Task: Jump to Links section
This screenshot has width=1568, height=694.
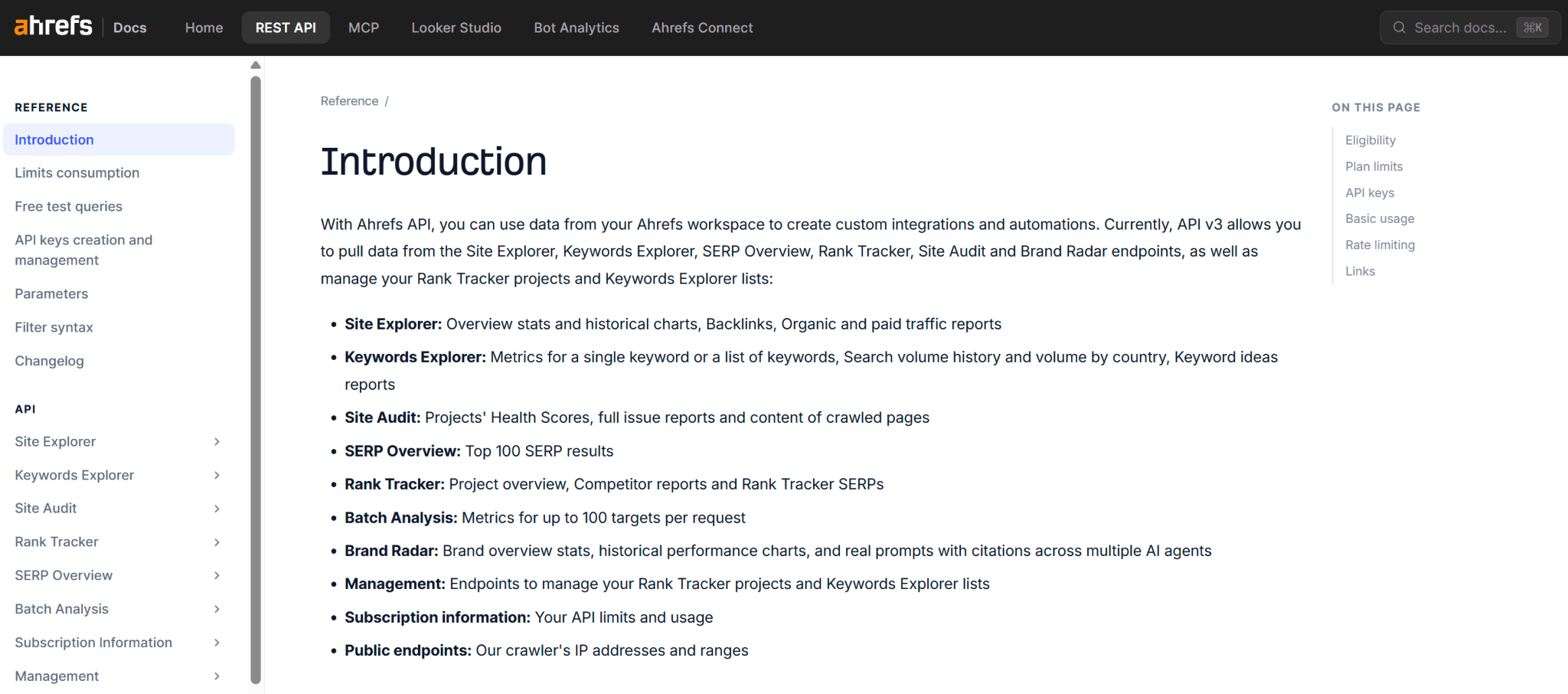Action: coord(1360,271)
